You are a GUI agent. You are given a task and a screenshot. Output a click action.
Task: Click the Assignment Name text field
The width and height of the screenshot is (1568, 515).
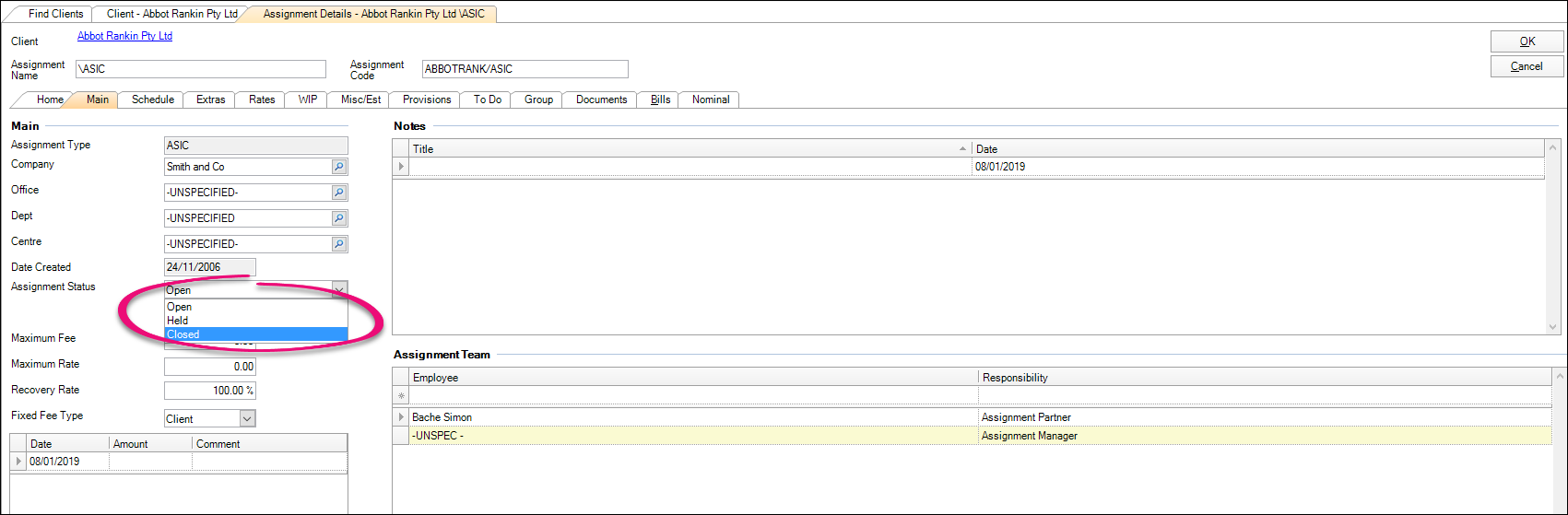pos(200,69)
